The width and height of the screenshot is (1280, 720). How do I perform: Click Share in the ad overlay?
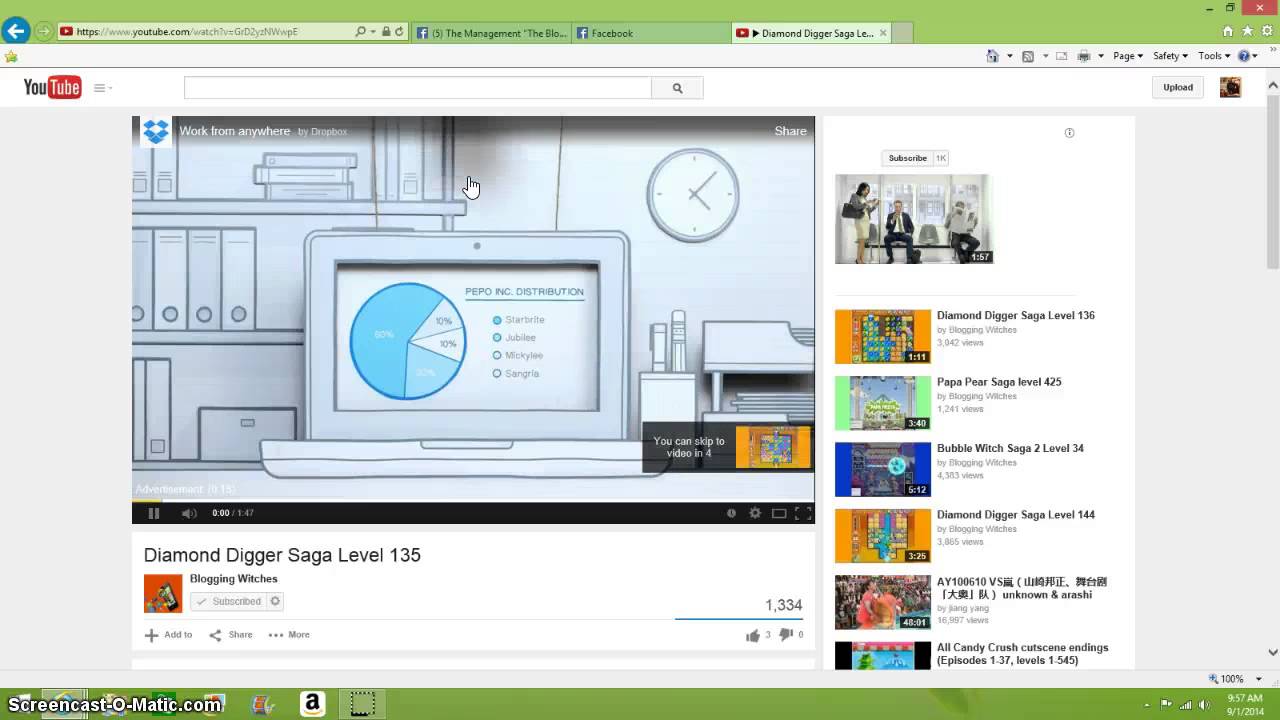point(790,131)
